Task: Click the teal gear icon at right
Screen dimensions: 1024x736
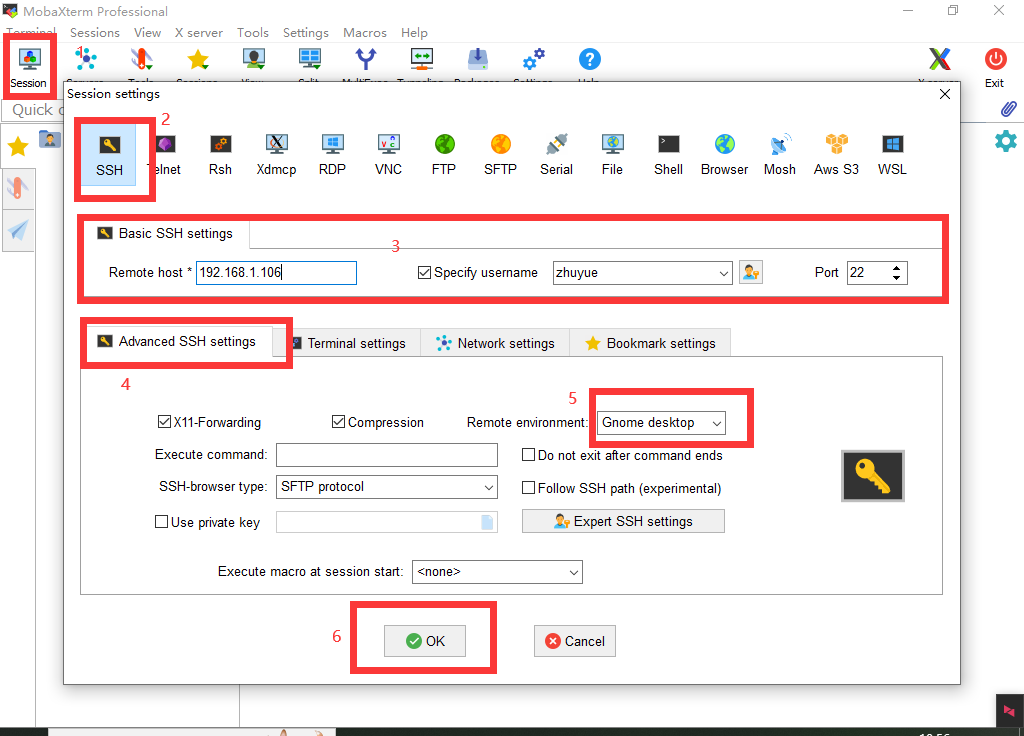Action: [x=1006, y=140]
